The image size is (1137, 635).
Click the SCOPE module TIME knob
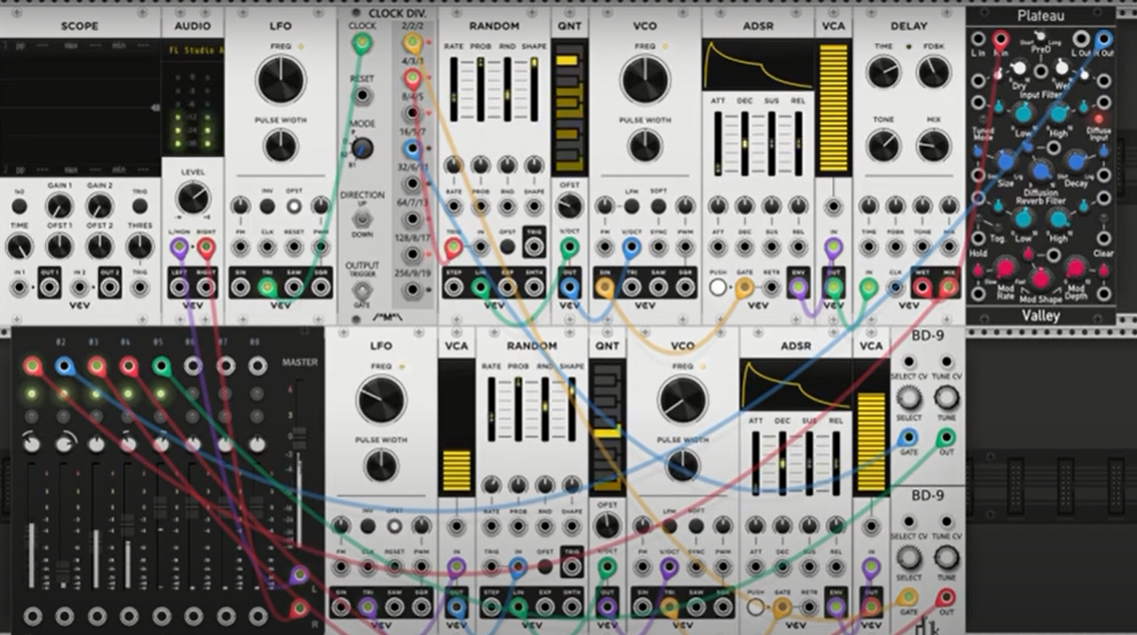click(x=20, y=246)
